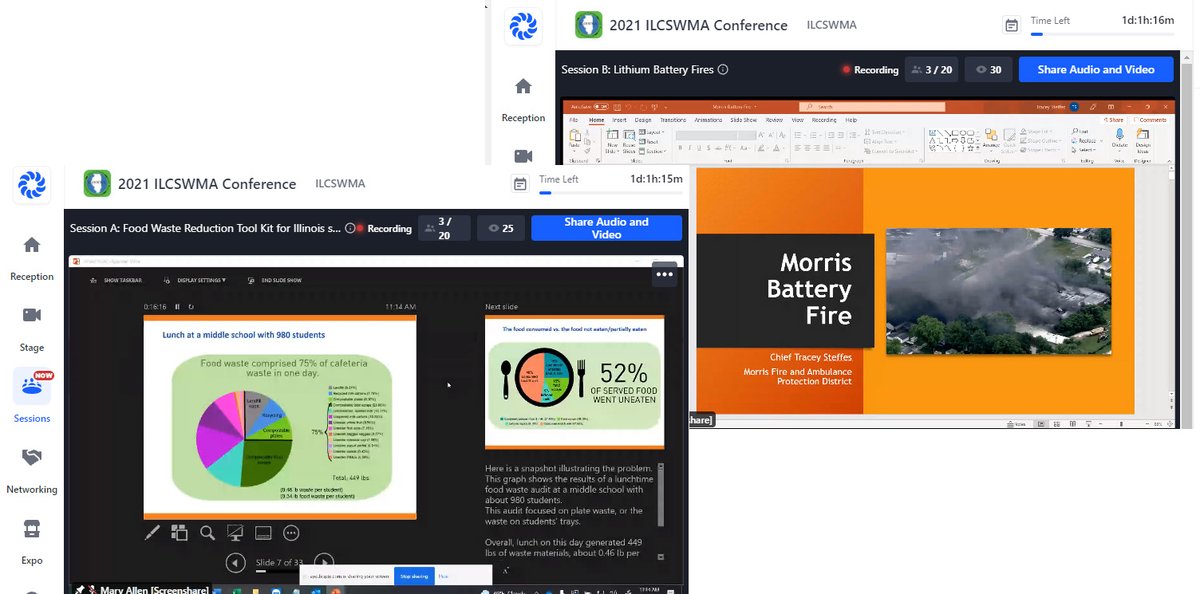This screenshot has height=594, width=1200.
Task: Switch to Transitions tab in PowerPoint
Action: [x=673, y=119]
